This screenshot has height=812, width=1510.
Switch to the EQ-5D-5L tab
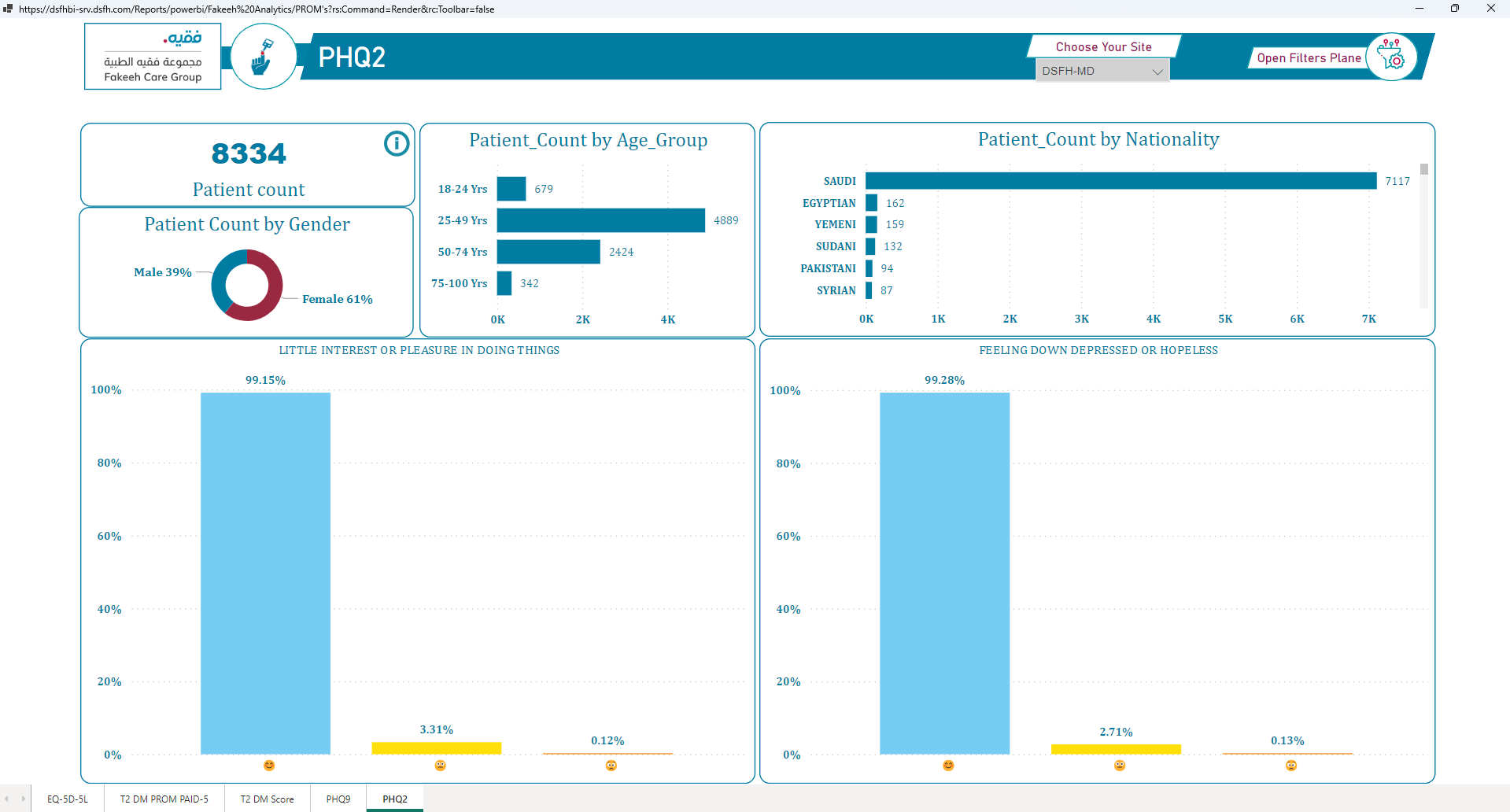(68, 799)
